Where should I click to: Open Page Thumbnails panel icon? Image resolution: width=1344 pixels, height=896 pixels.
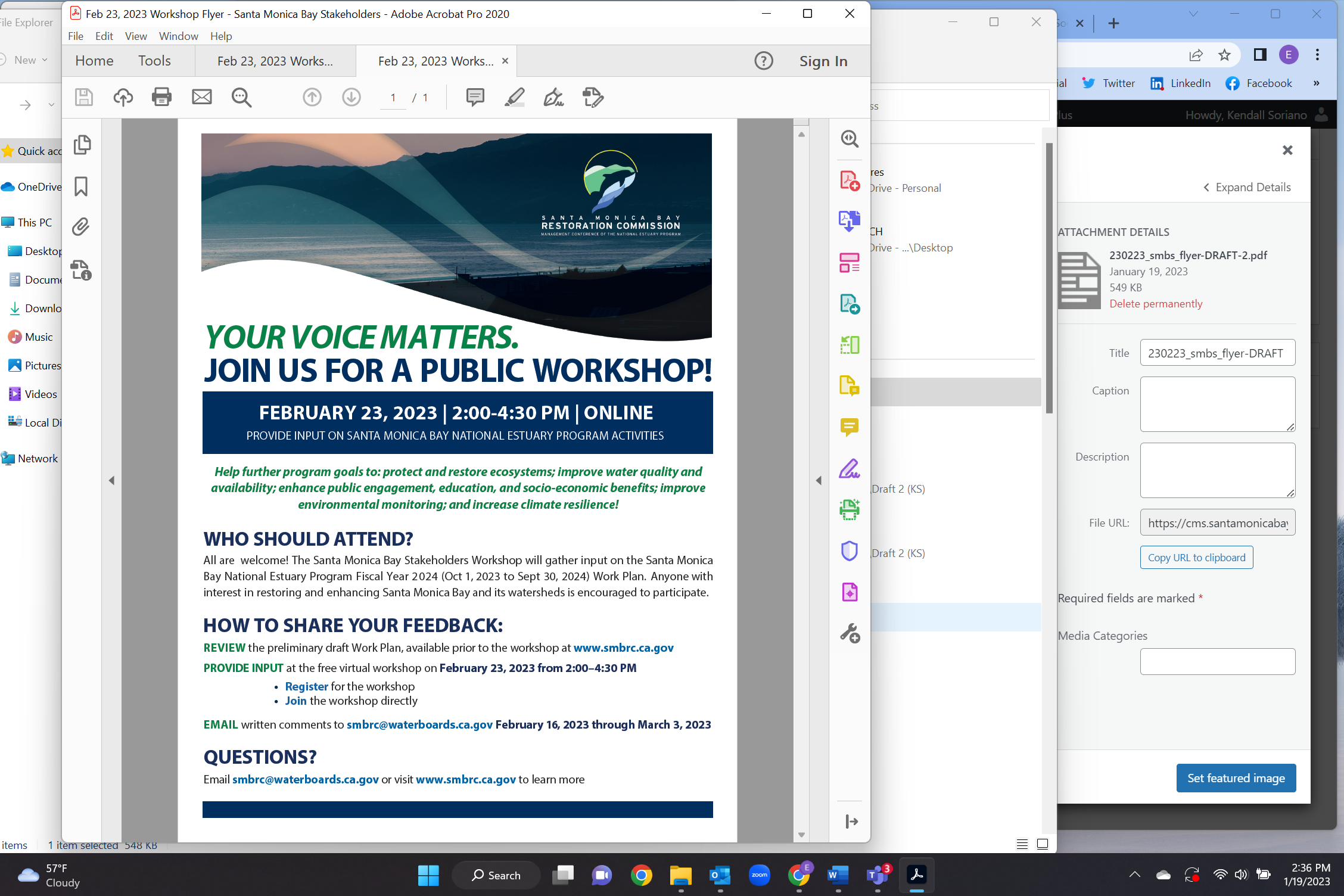tap(82, 145)
